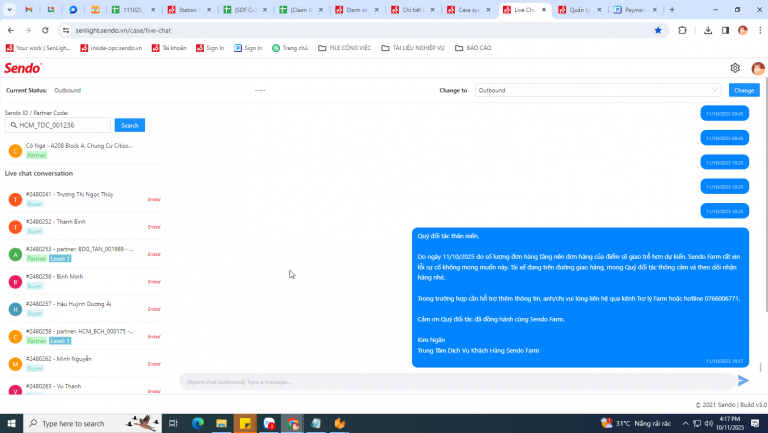Open conversation #2480262 Minh Nguyễn
768x433 pixels.
click(83, 363)
